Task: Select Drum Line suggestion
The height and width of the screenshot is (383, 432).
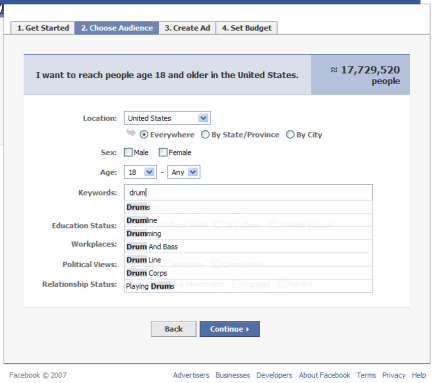Action: pos(248,260)
